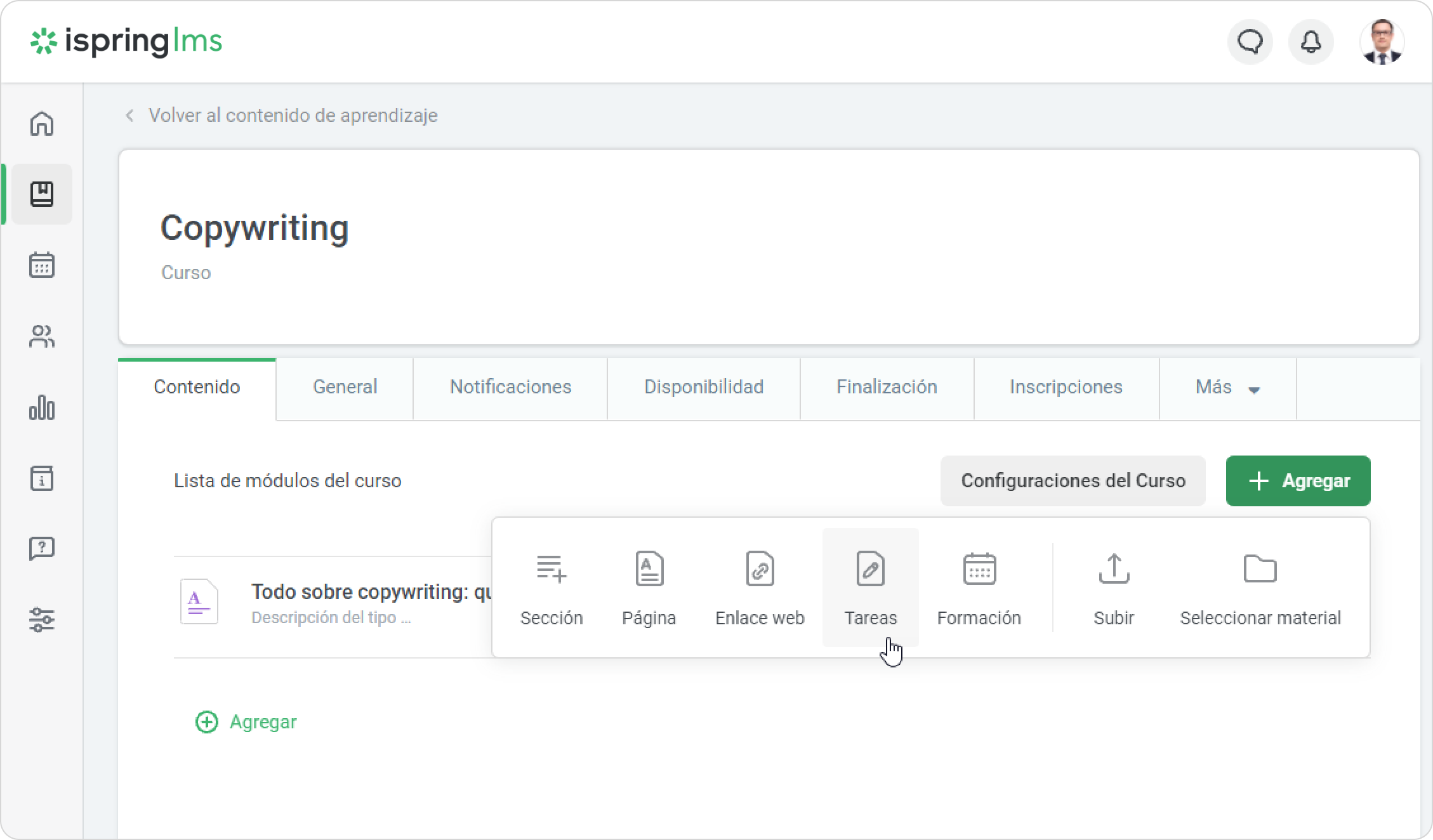Open settings sliders sidebar icon
The image size is (1433, 840).
point(42,619)
